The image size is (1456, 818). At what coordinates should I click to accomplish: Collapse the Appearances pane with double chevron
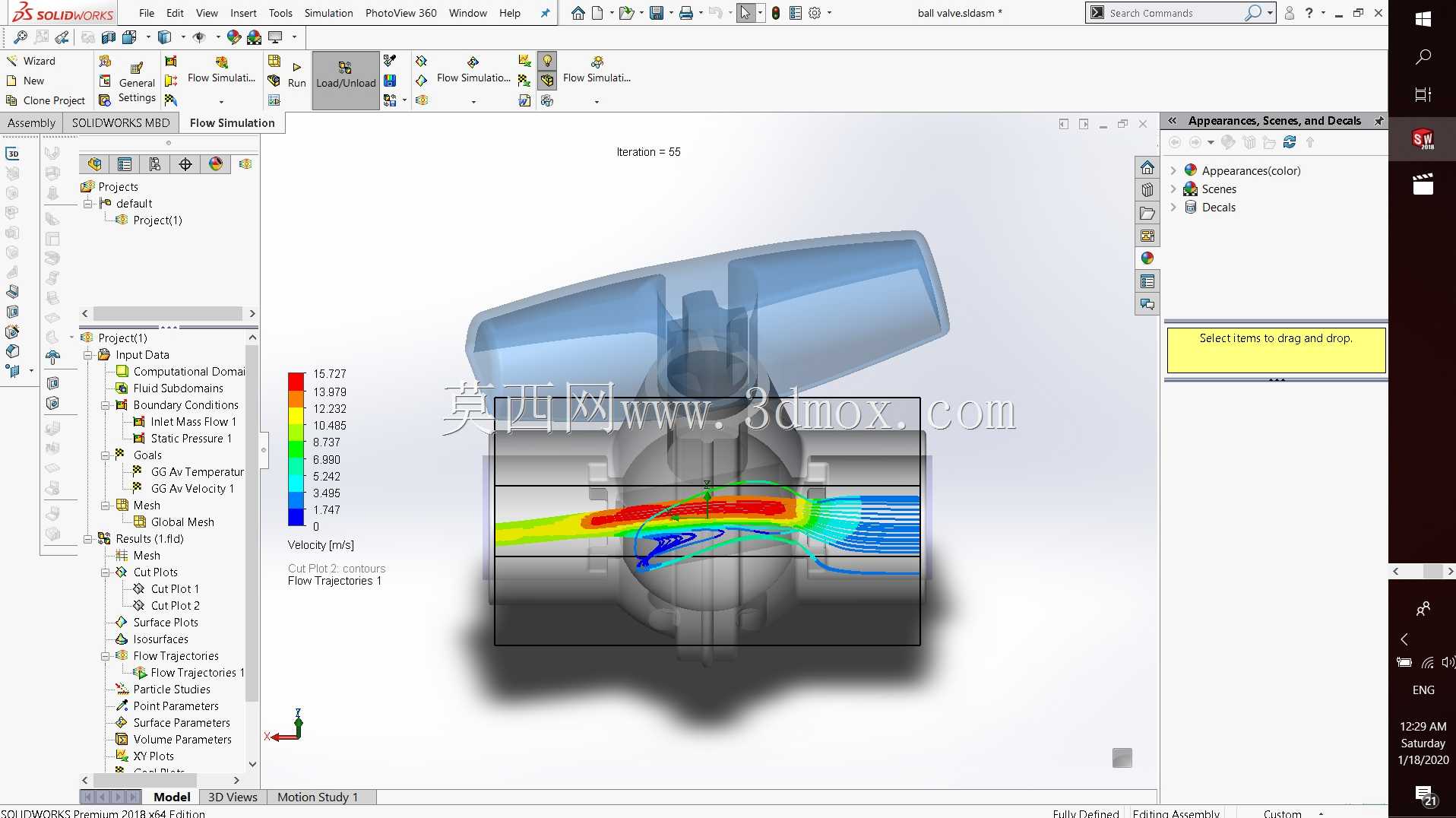(x=1173, y=121)
